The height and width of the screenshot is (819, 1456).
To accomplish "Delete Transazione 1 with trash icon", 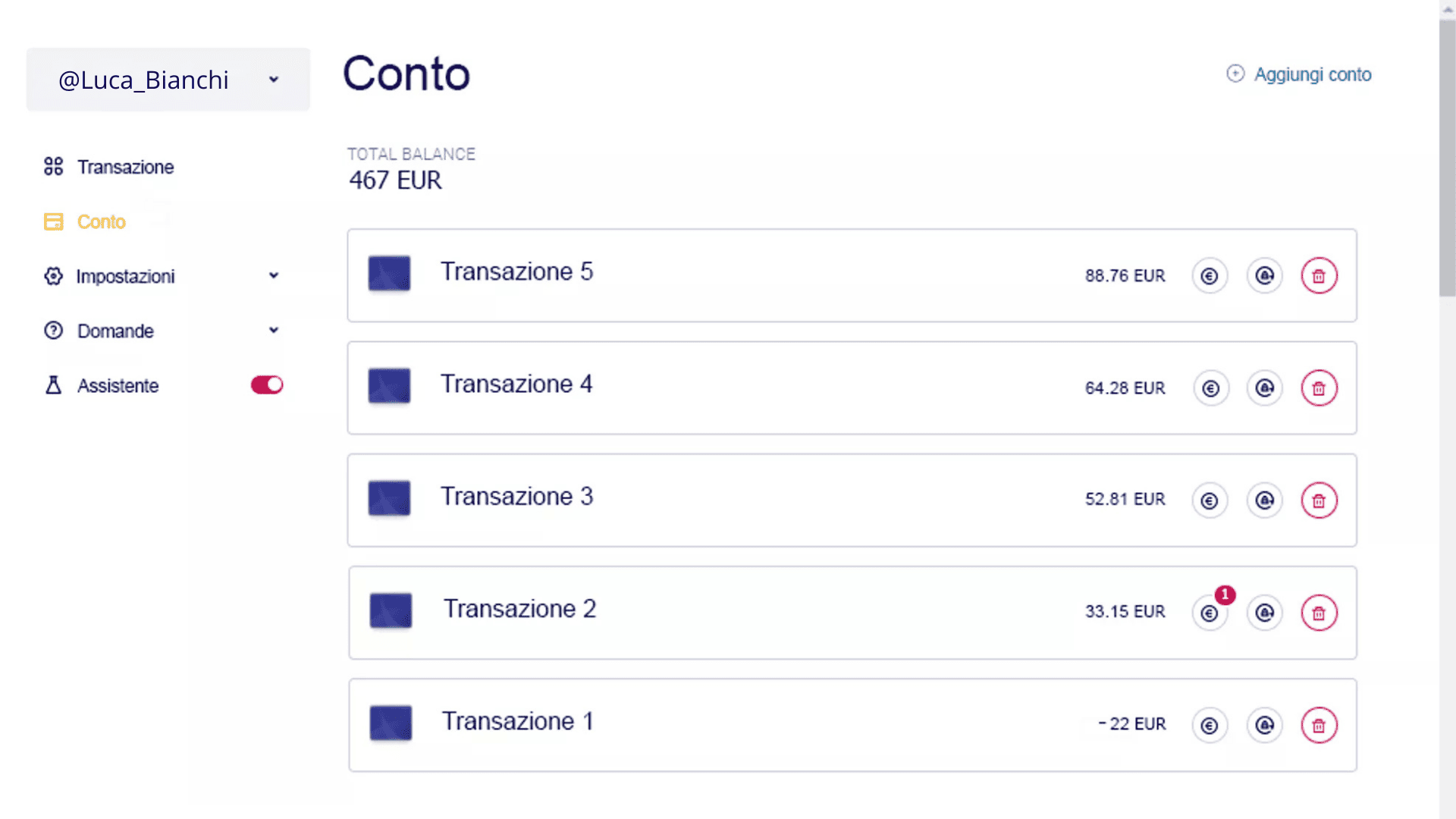I will point(1319,725).
